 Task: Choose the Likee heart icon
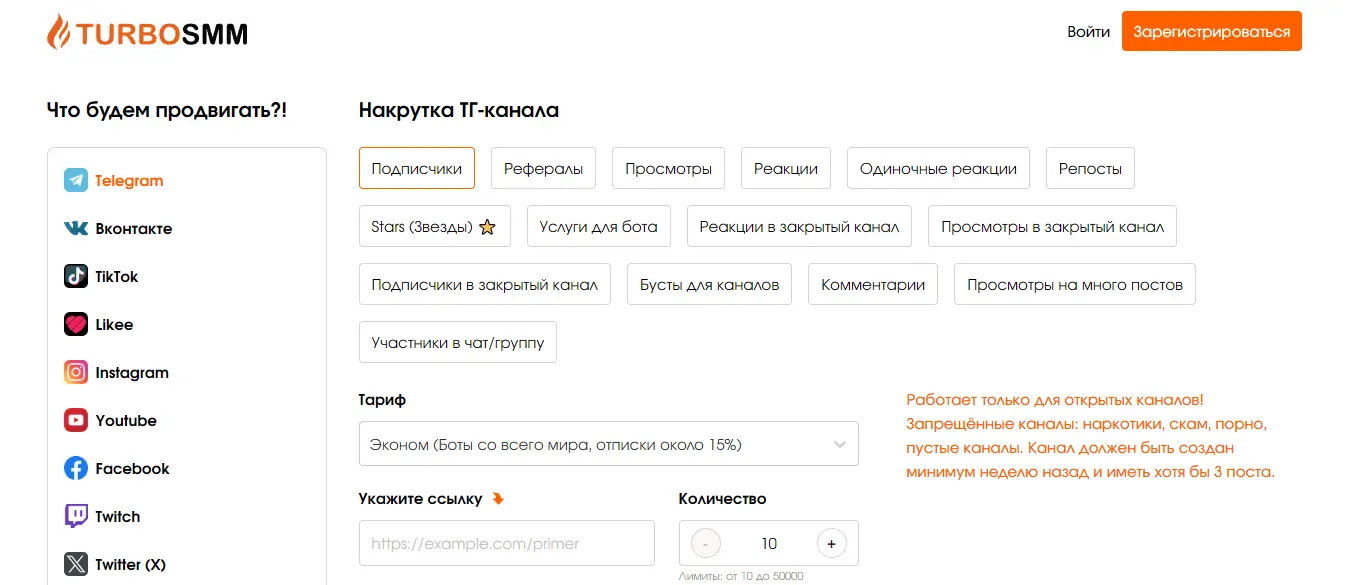click(x=76, y=325)
